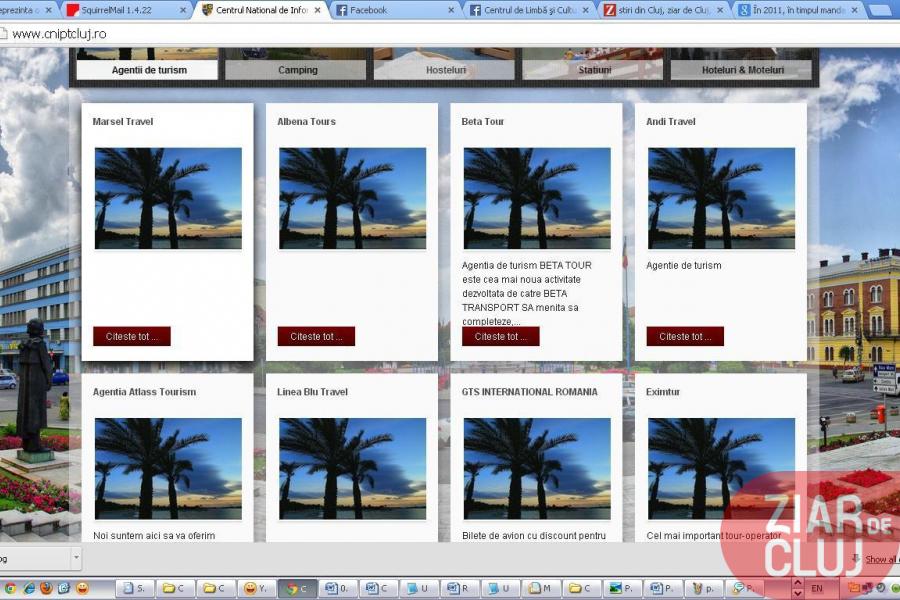The height and width of the screenshot is (600, 900).
Task: Click the page icon beside the URL
Action: pyautogui.click(x=3, y=34)
